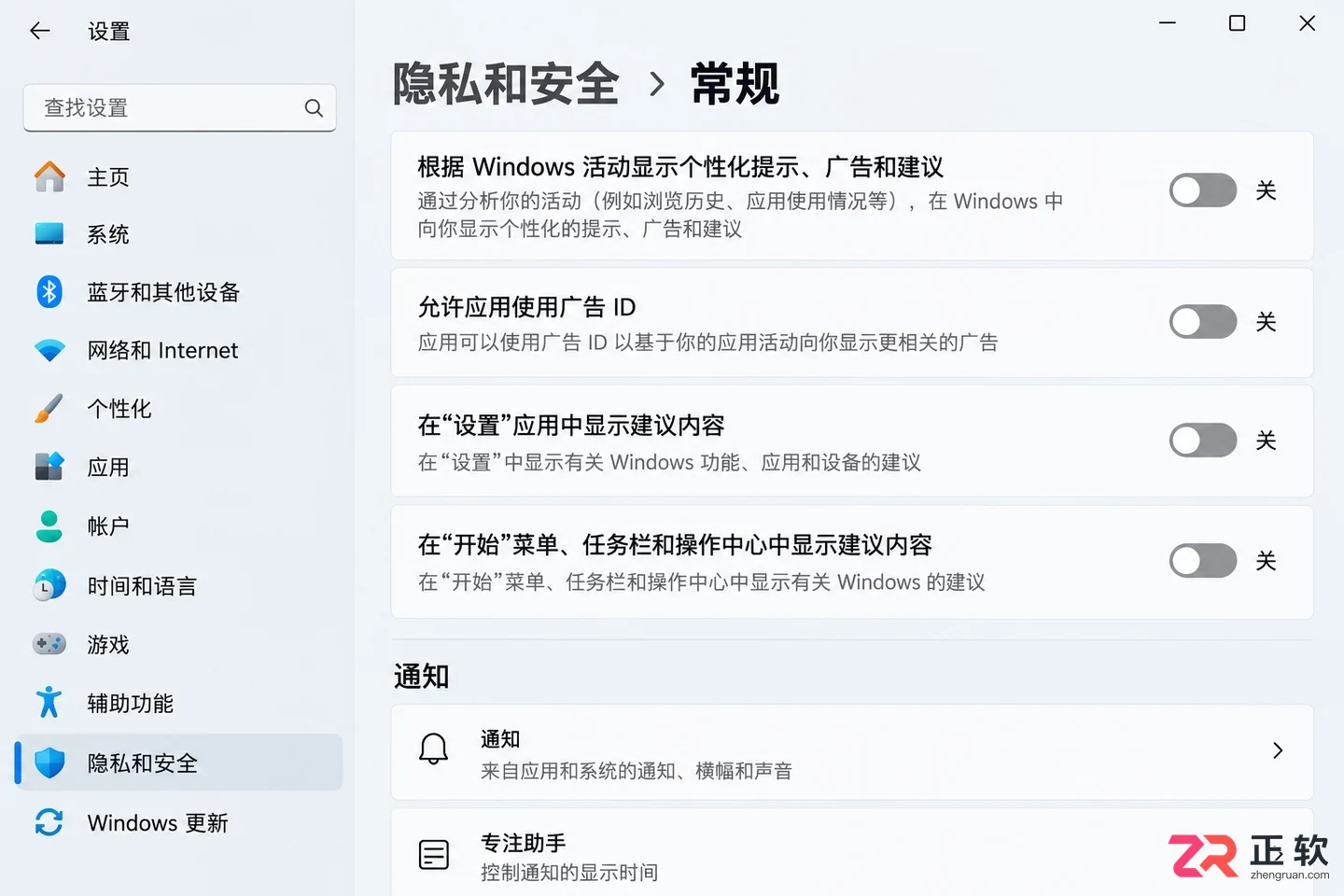Click the gamepad icon for 游戏
Image resolution: width=1344 pixels, height=896 pixels.
coord(49,644)
